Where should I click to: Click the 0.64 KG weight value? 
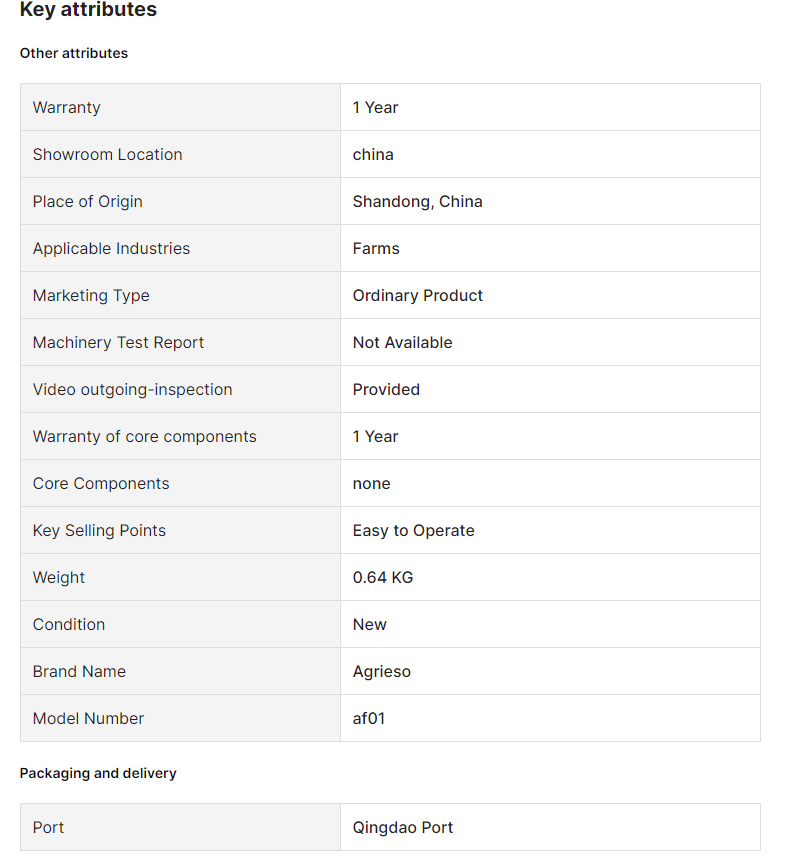[x=383, y=577]
